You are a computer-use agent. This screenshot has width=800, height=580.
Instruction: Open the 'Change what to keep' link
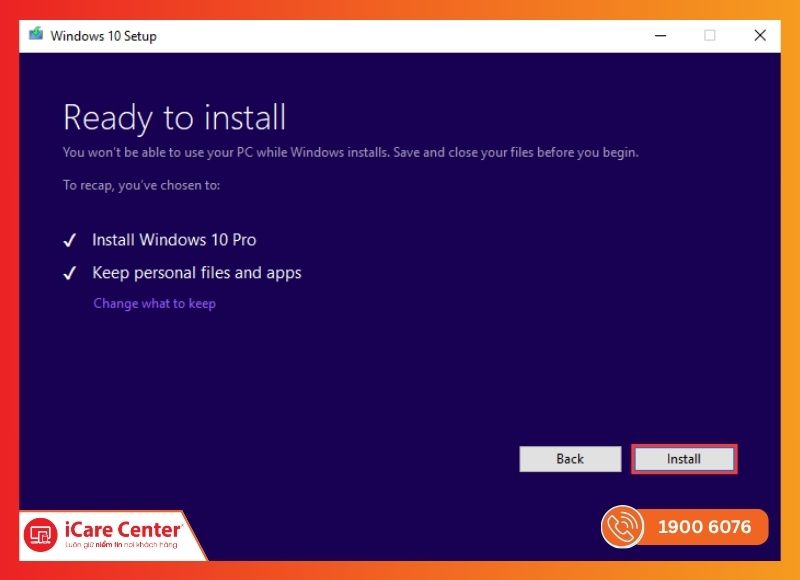point(155,304)
